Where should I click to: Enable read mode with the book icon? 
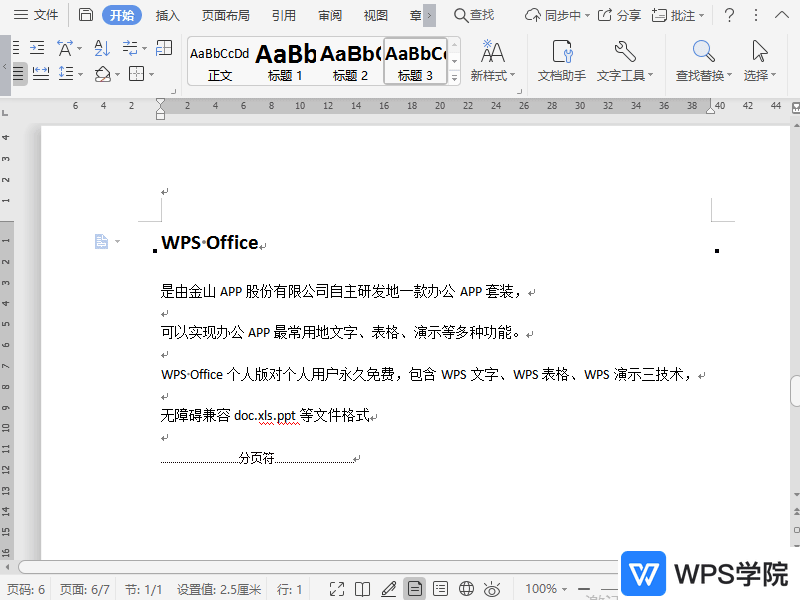pyautogui.click(x=361, y=588)
